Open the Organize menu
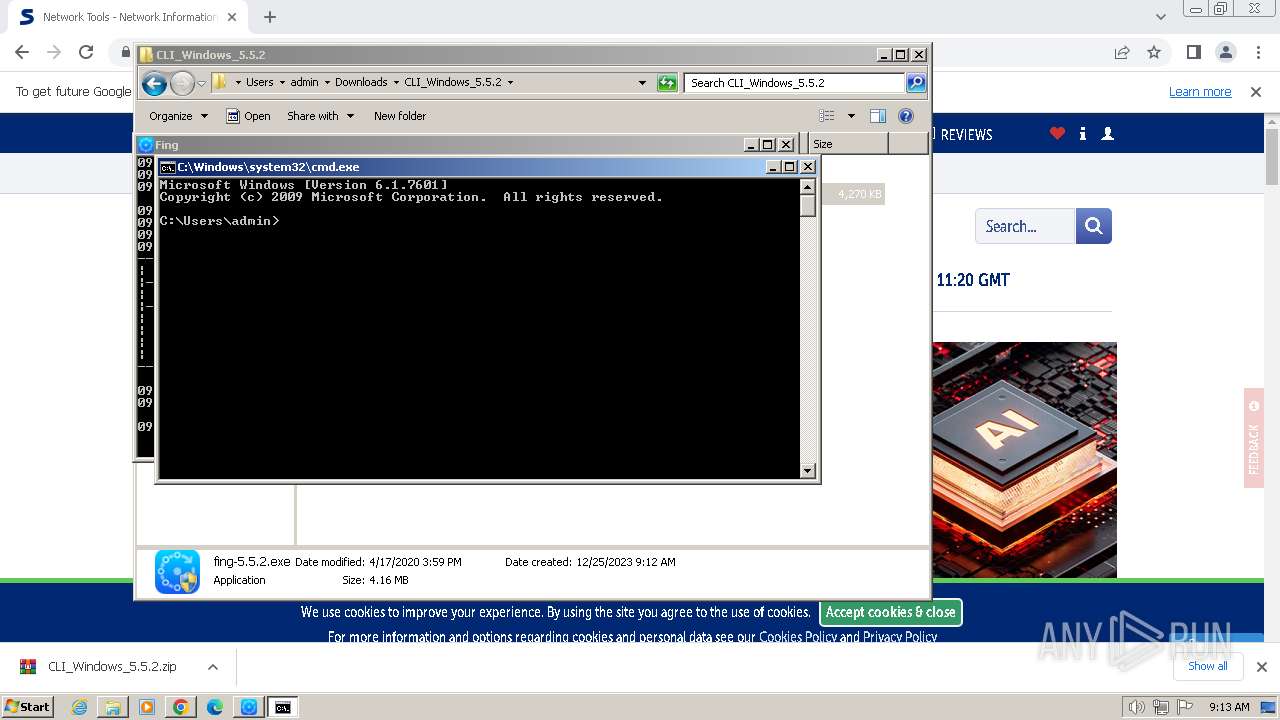Image resolution: width=1280 pixels, height=720 pixels. (x=178, y=116)
